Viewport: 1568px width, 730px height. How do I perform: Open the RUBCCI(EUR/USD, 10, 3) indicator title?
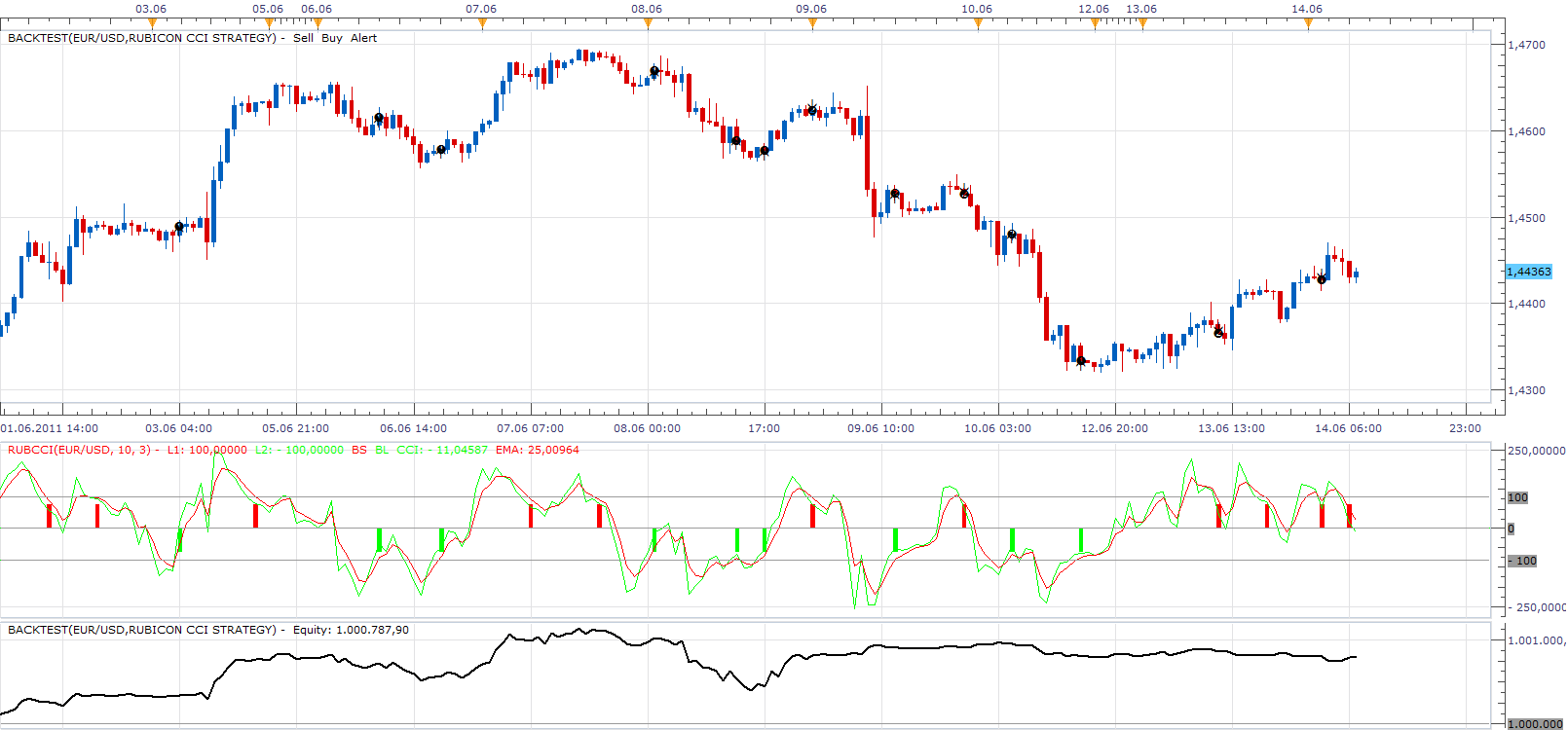[x=80, y=450]
